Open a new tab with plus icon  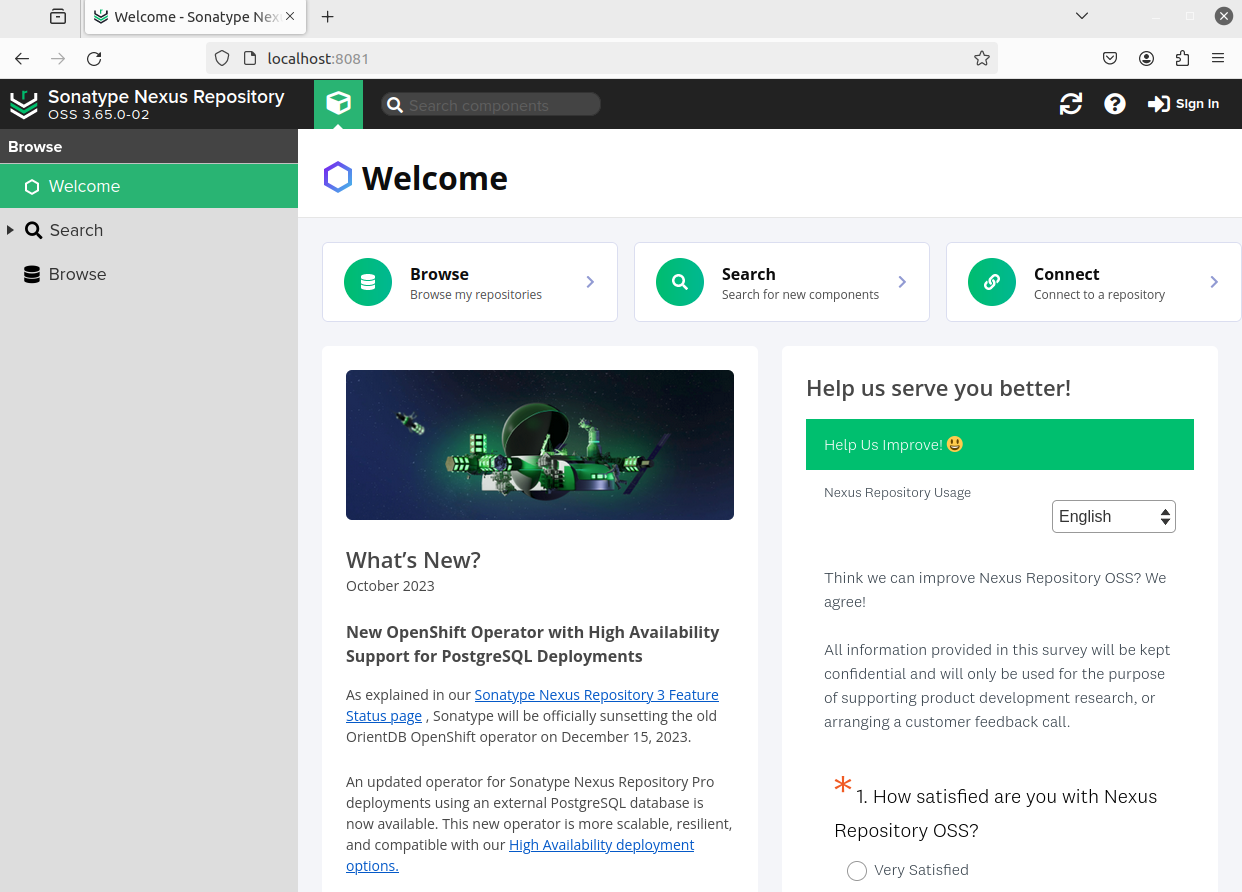(327, 17)
